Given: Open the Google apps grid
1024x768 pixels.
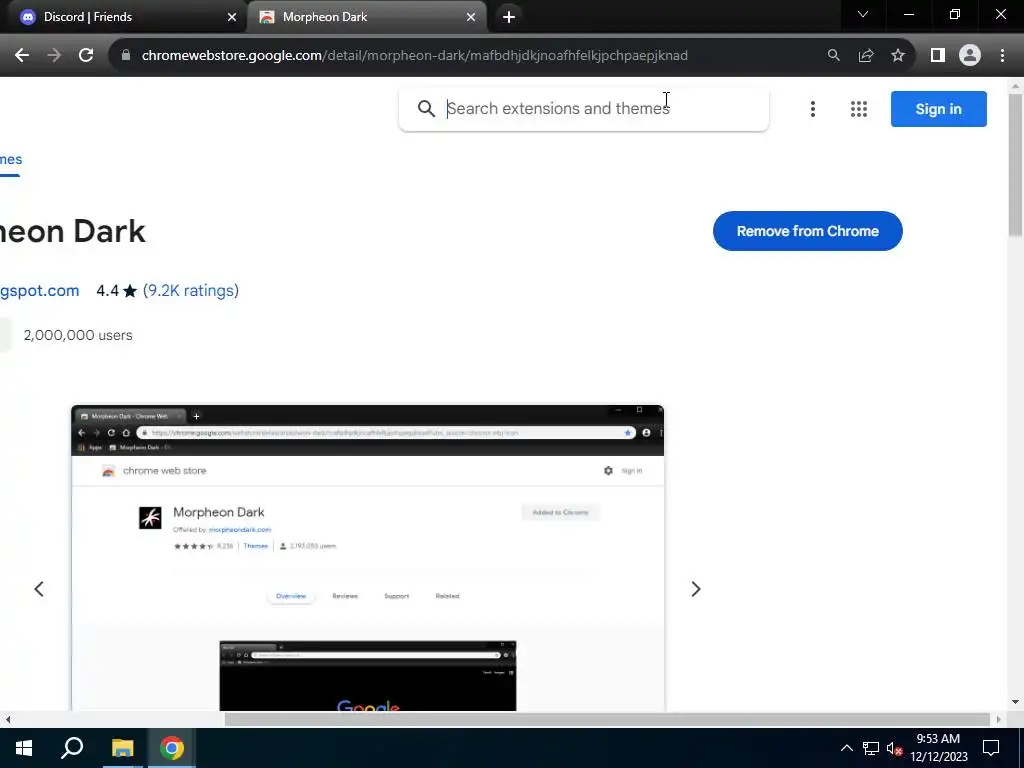Looking at the screenshot, I should pyautogui.click(x=859, y=109).
